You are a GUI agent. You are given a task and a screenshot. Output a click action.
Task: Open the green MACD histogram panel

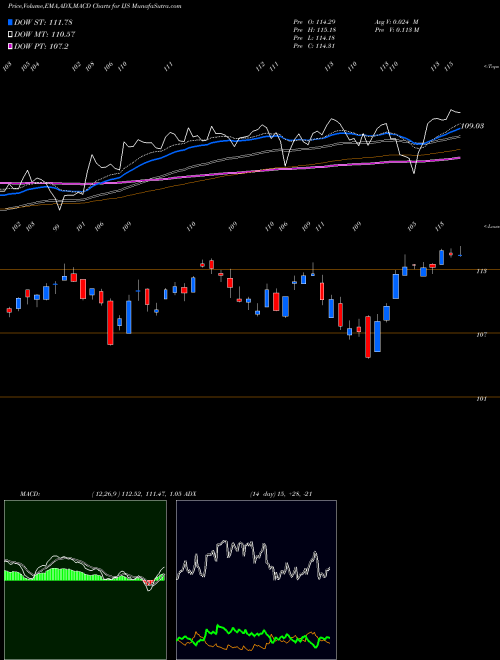[85, 580]
